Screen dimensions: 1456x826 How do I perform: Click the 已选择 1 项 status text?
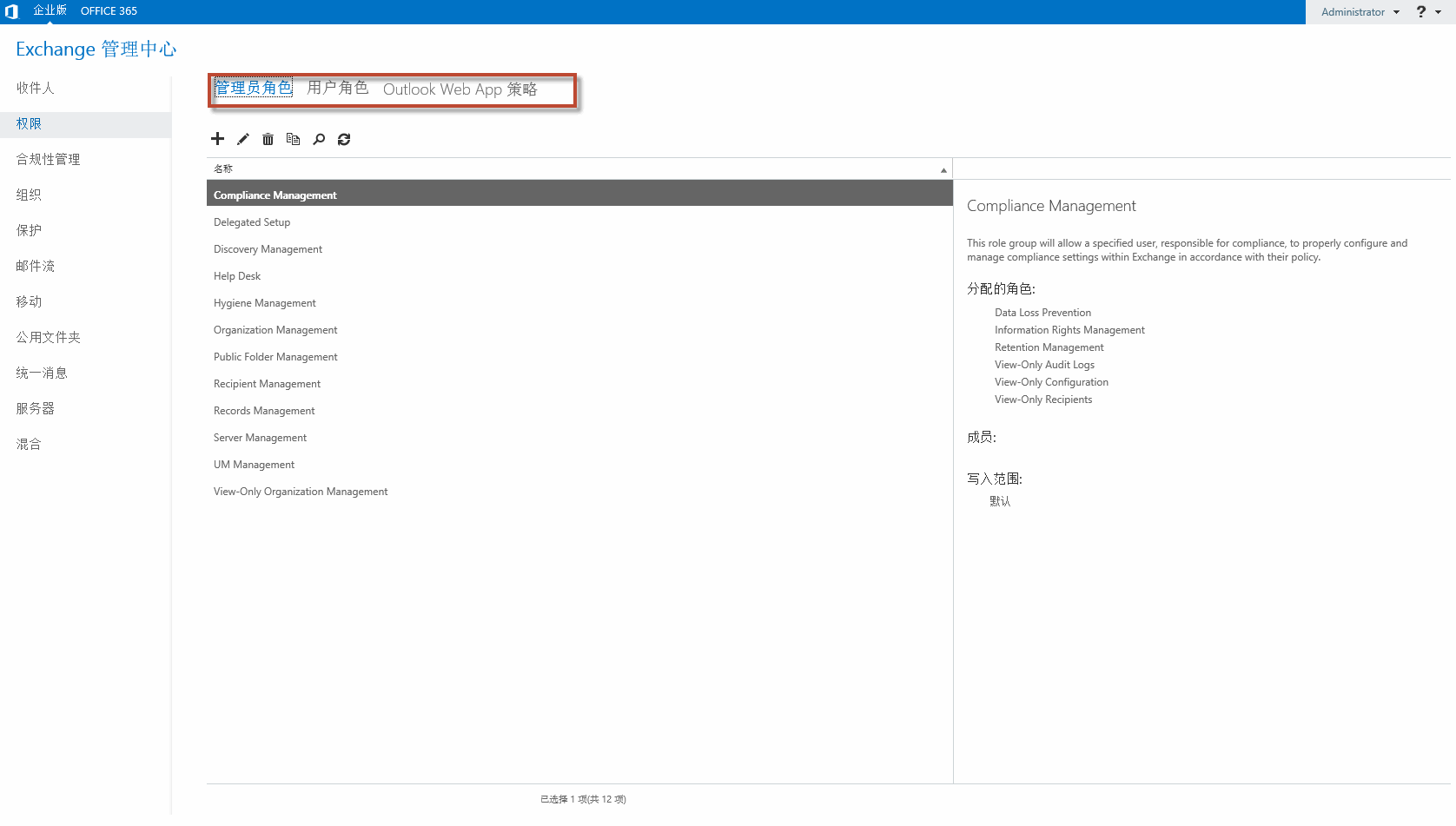[583, 799]
